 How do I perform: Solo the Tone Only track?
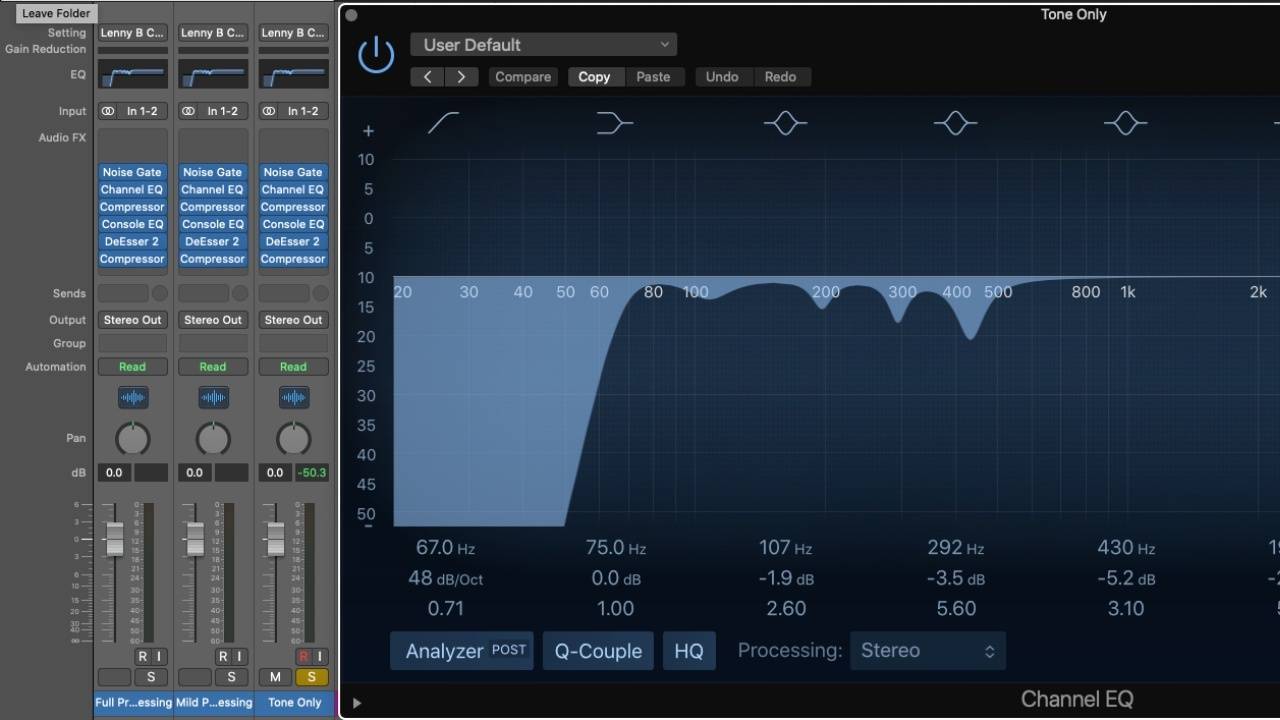click(x=312, y=677)
